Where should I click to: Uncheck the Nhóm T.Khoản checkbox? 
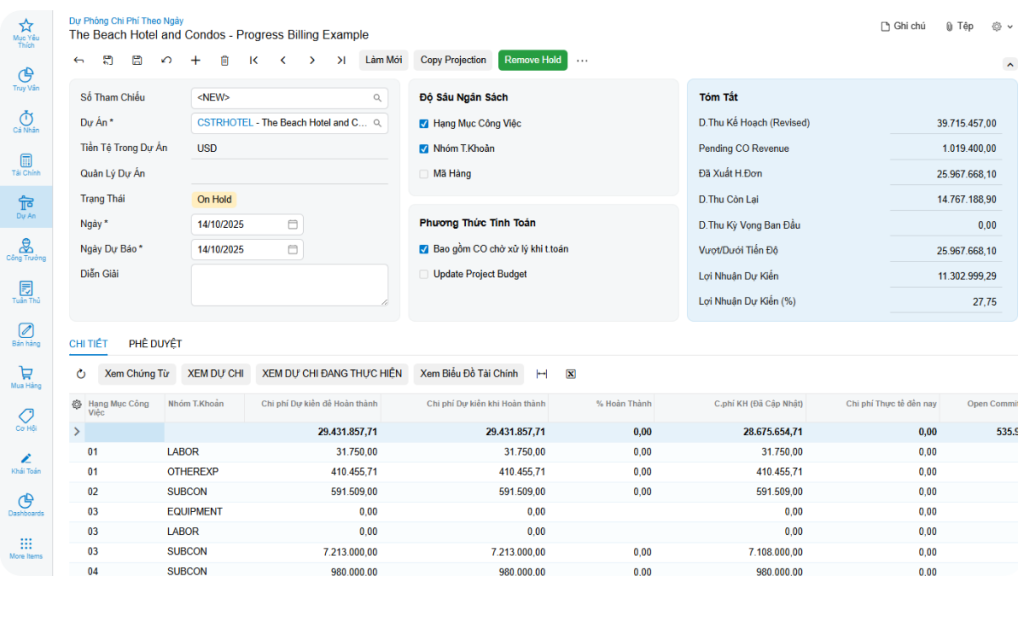click(x=424, y=149)
